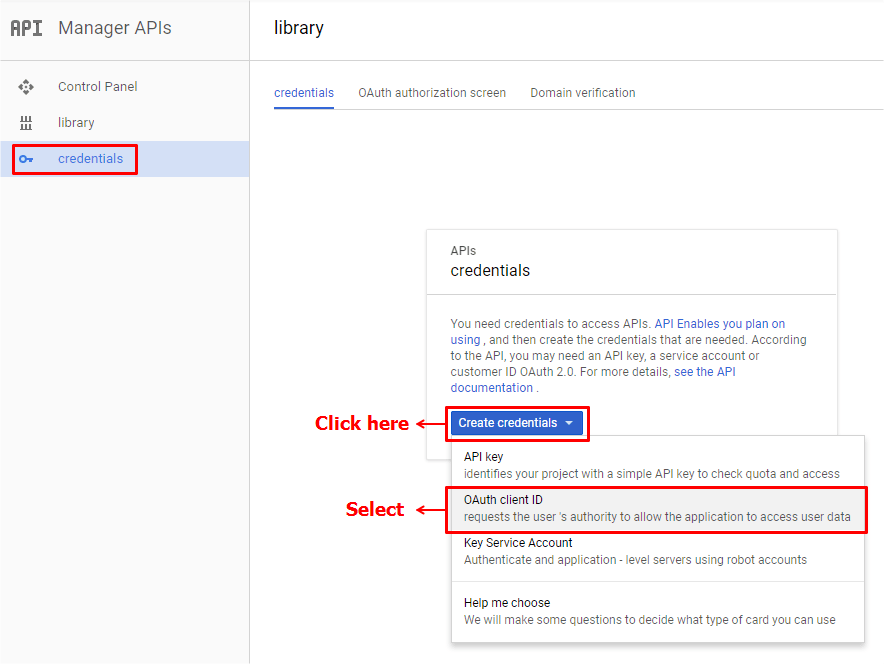Screen dimensions: 884x664
Task: Open the 'see the API documentation' link
Action: [704, 372]
